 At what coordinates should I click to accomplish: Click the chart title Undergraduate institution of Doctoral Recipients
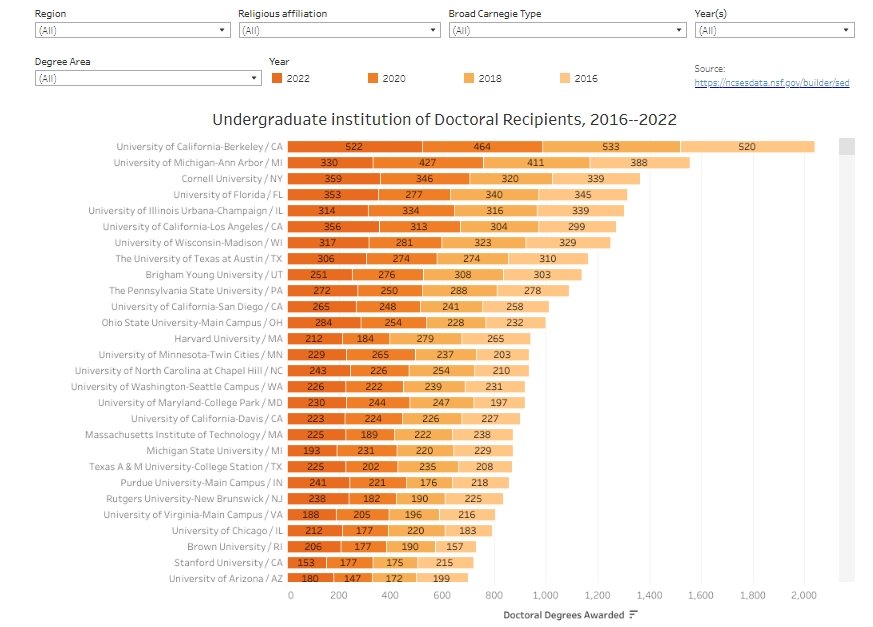coord(444,119)
